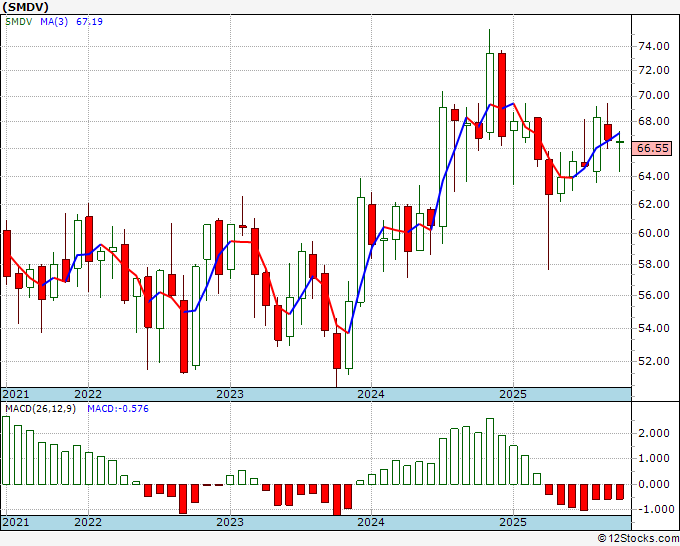
Task: Click 2025 on the price chart timeline
Action: click(513, 394)
